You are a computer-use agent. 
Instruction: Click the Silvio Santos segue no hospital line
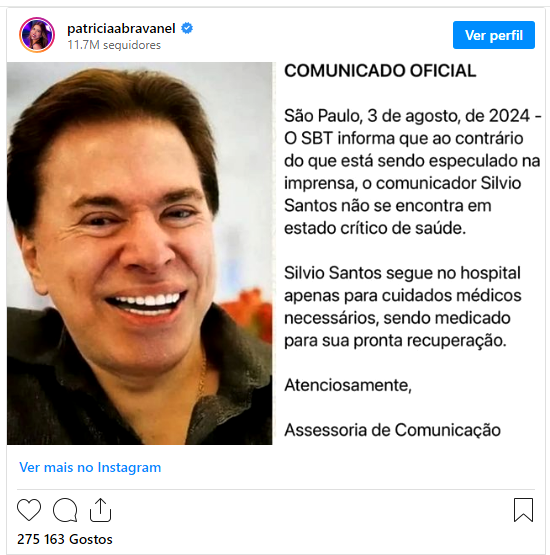pos(402,273)
